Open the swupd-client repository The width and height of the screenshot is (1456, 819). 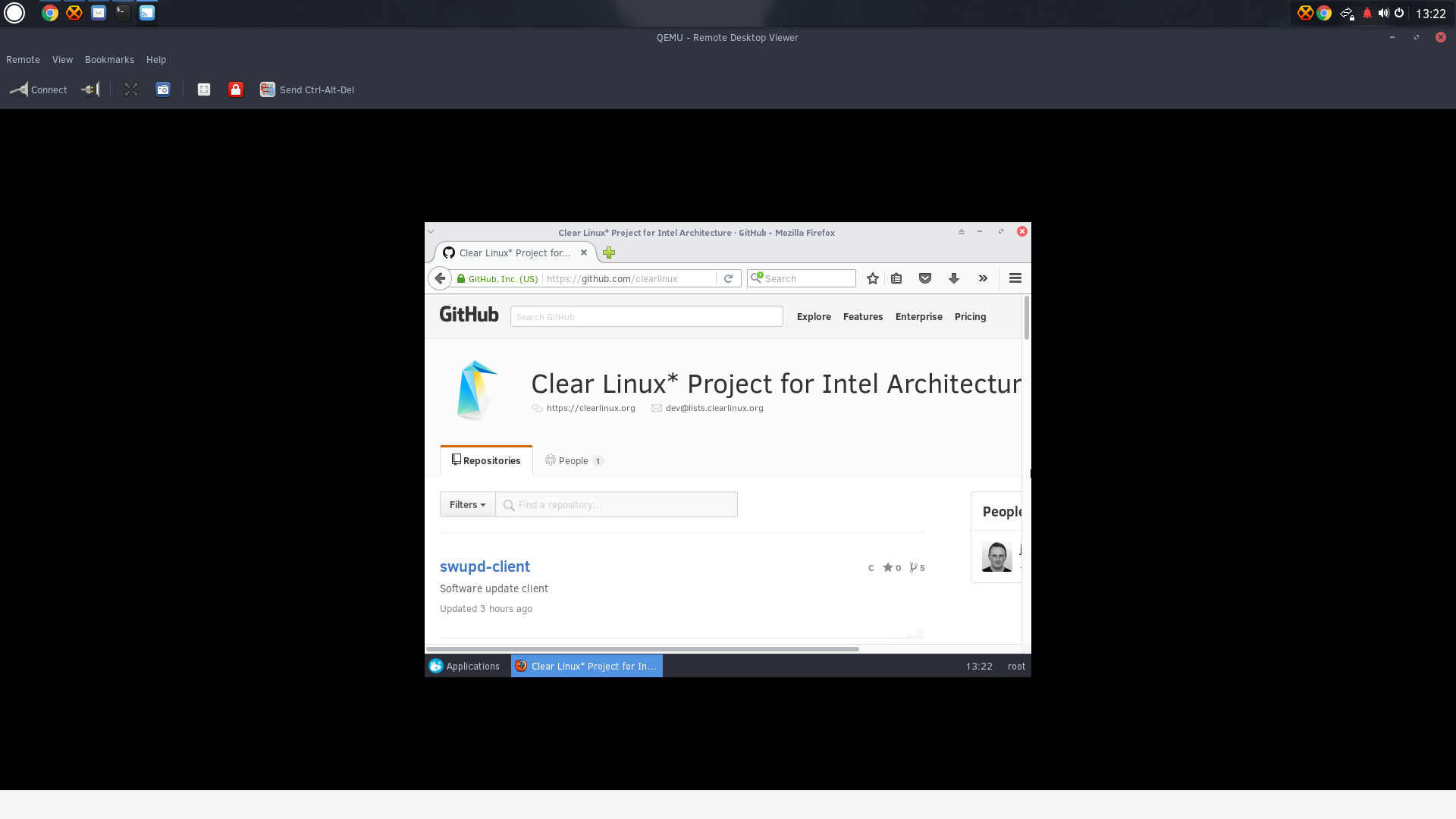pos(485,566)
